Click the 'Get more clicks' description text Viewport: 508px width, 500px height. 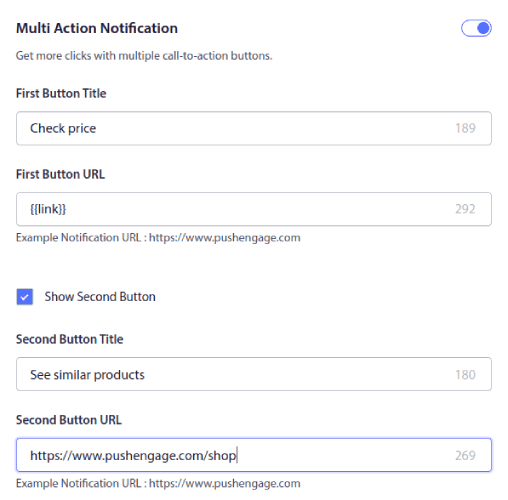click(x=144, y=56)
